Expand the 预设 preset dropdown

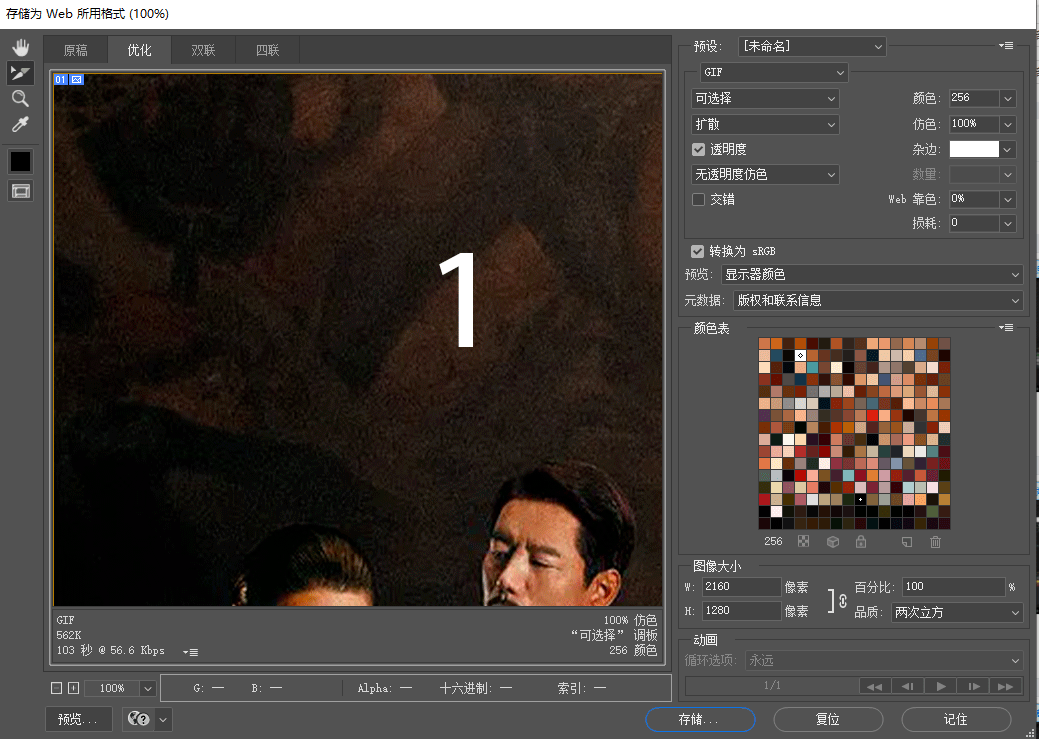(812, 46)
